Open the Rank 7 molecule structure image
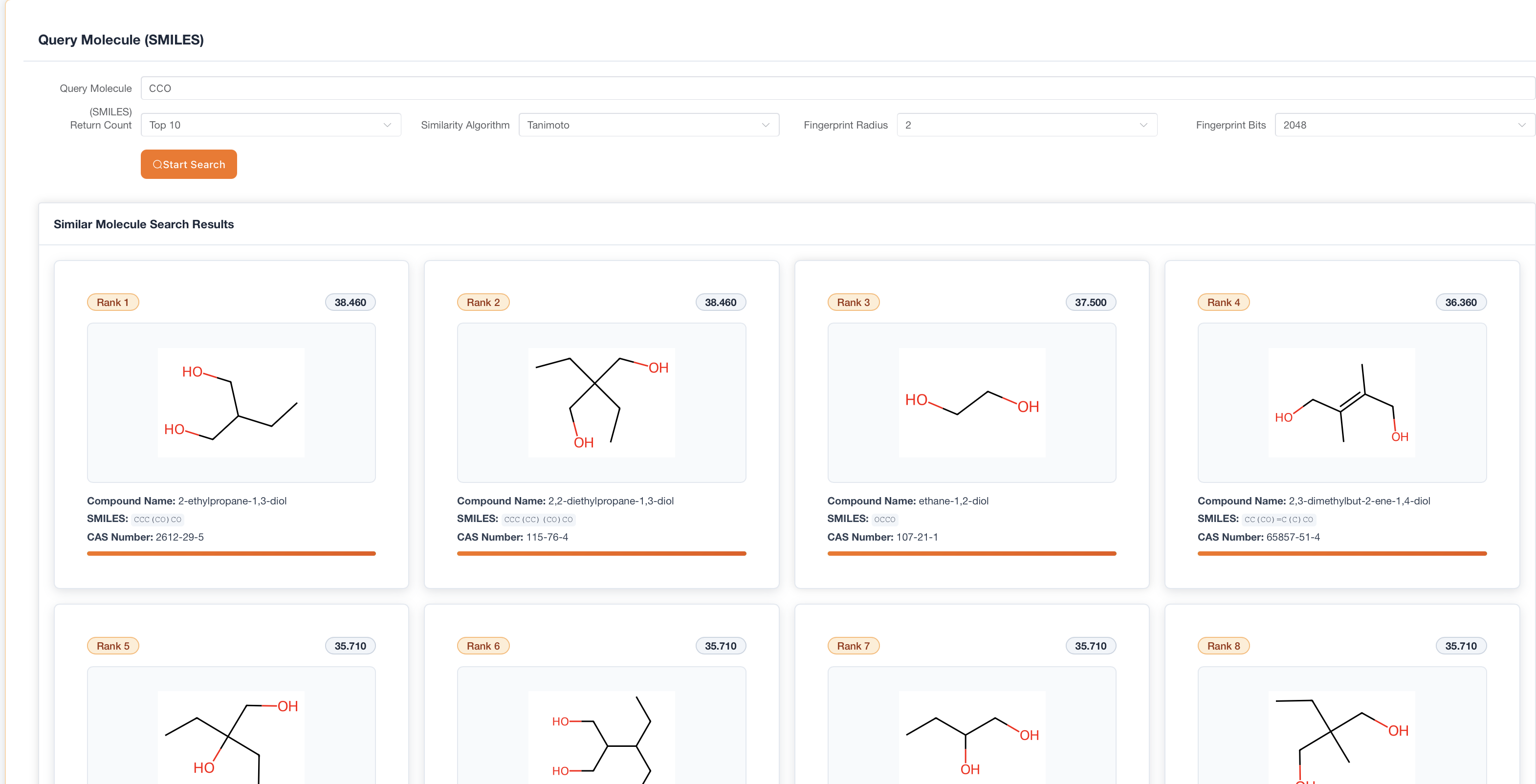 point(972,738)
